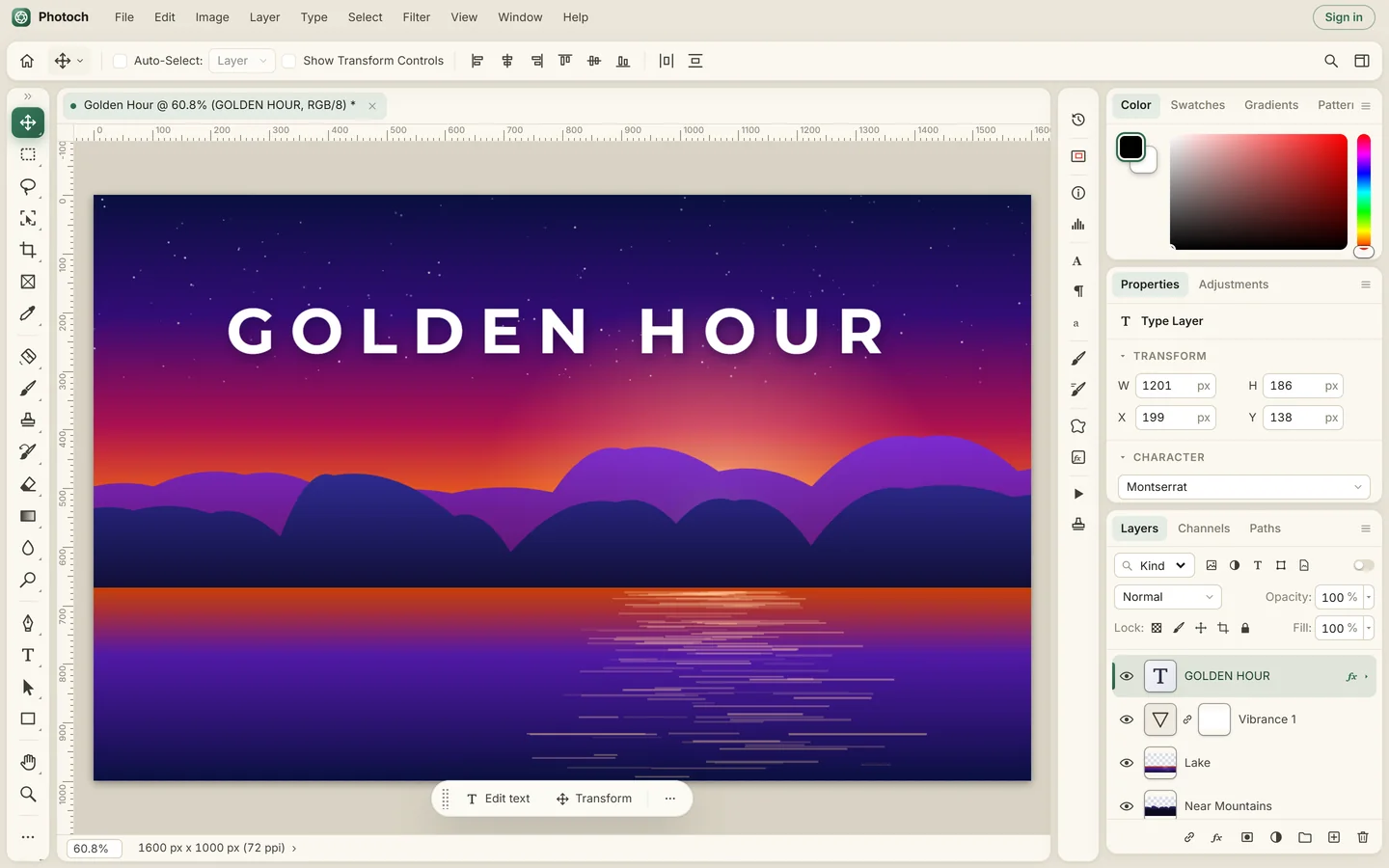Select the Crop tool
Screen dimensions: 1389x868
click(28, 250)
